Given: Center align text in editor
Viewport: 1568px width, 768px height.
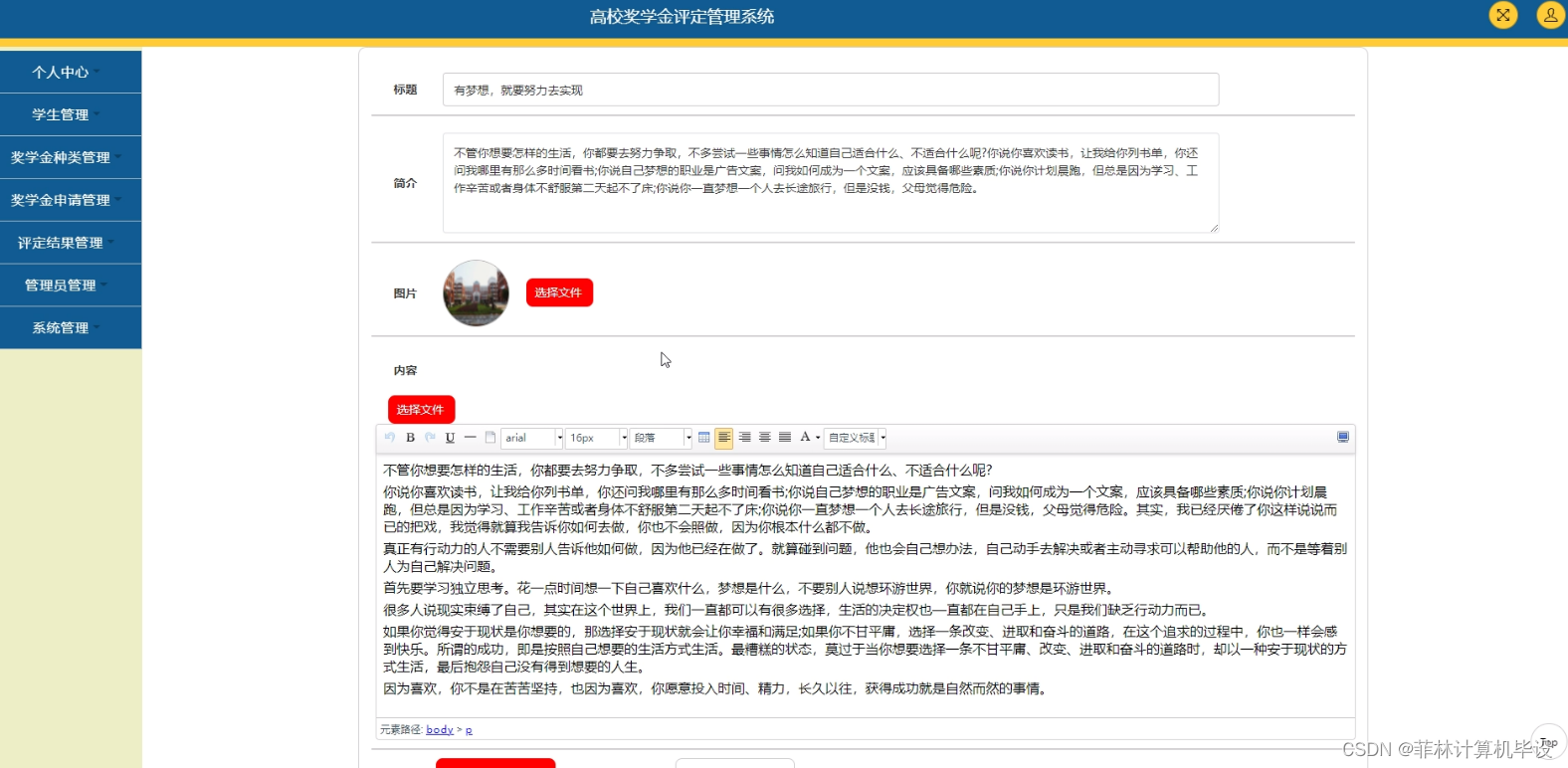Looking at the screenshot, I should click(x=764, y=438).
